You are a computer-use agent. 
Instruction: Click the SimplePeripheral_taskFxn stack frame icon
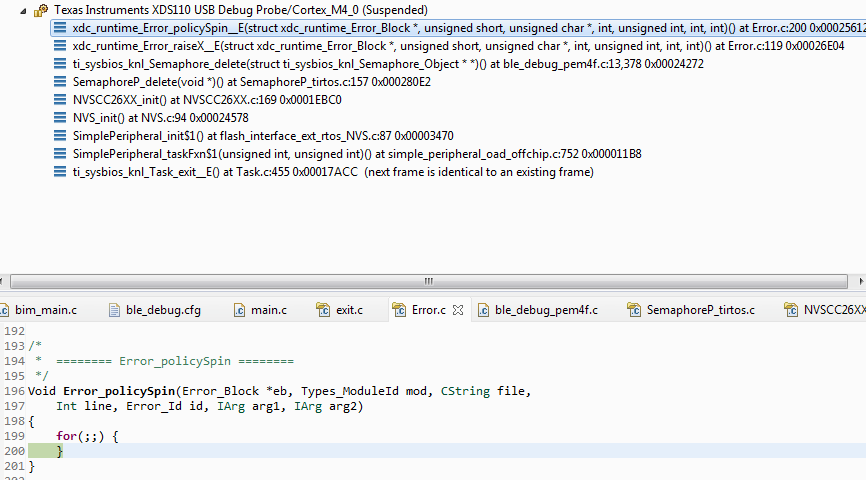pos(60,154)
